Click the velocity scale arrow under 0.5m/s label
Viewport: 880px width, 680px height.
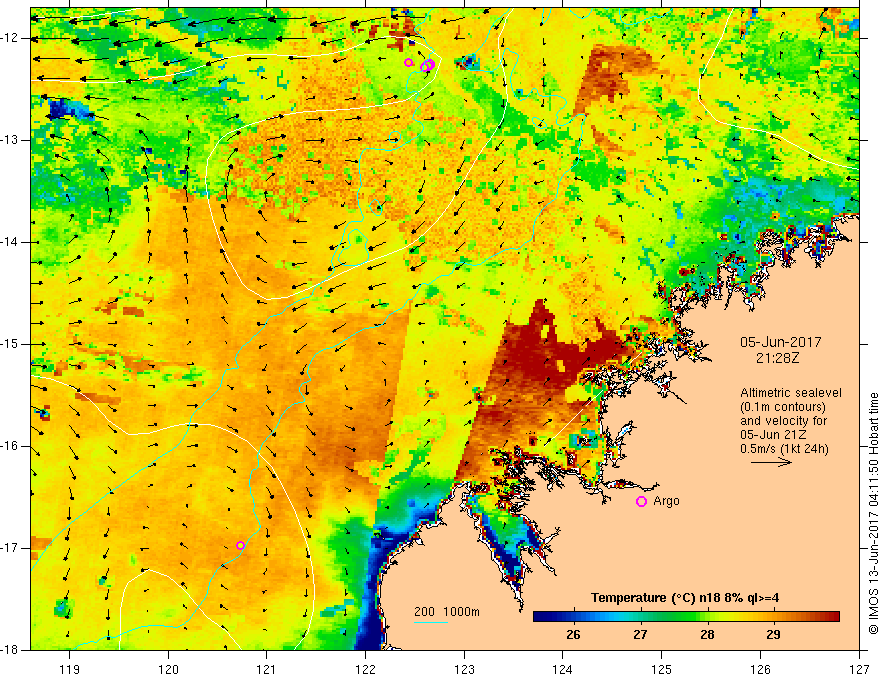click(771, 463)
